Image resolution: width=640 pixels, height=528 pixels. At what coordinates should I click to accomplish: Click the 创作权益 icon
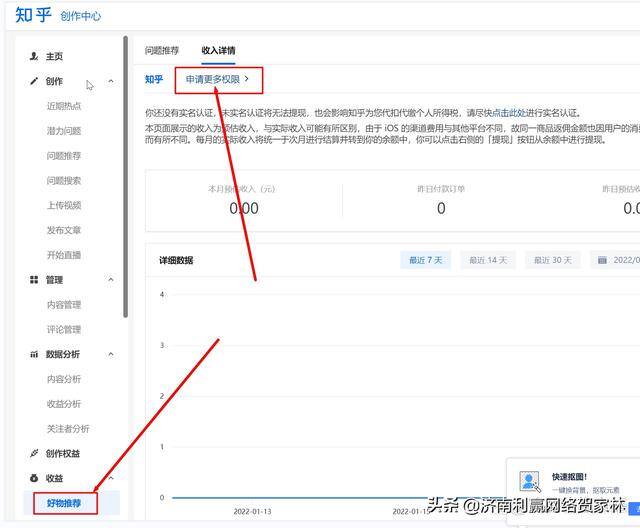34,453
